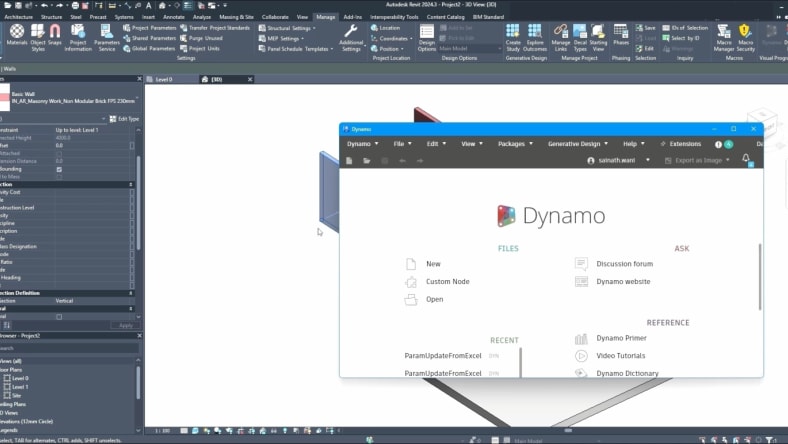Open Project Information
Screen dimensions: 788x444
pyautogui.click(x=78, y=36)
